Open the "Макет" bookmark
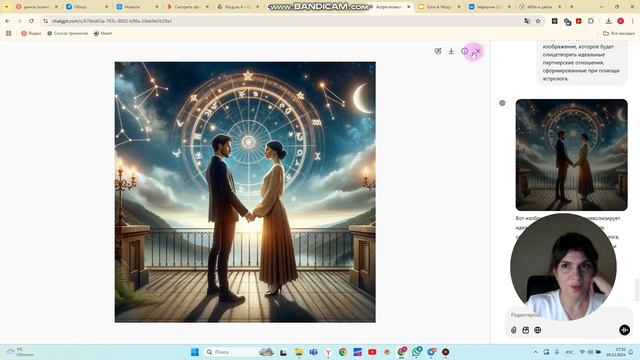 coord(103,33)
